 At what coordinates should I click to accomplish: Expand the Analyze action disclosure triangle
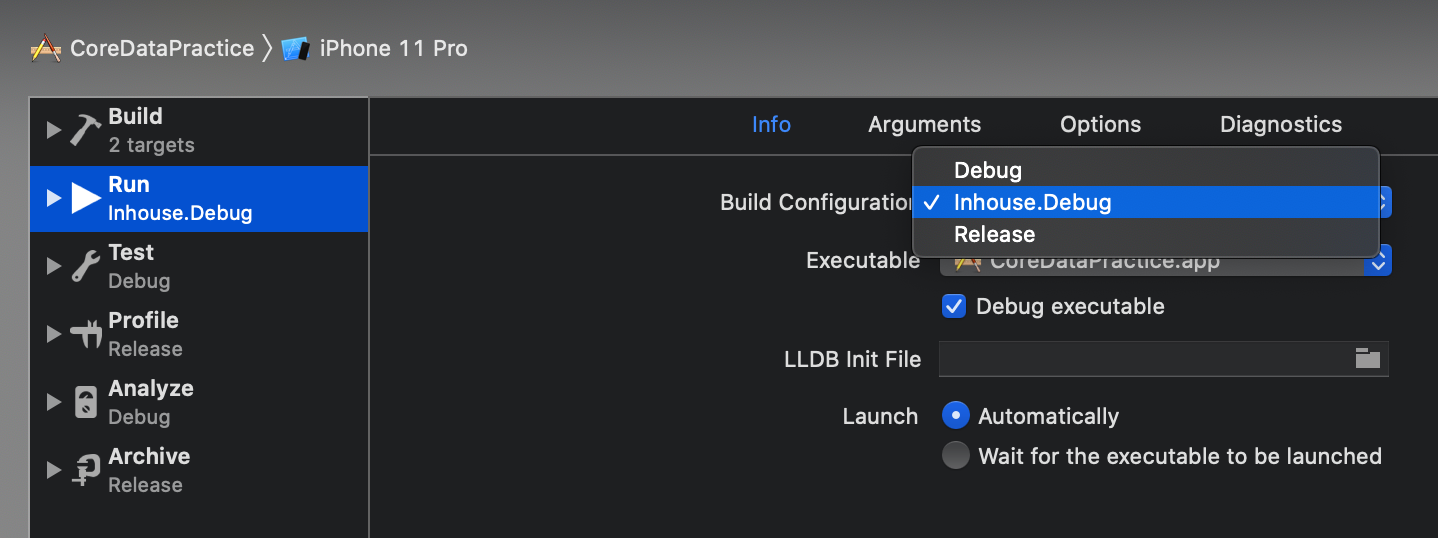54,402
